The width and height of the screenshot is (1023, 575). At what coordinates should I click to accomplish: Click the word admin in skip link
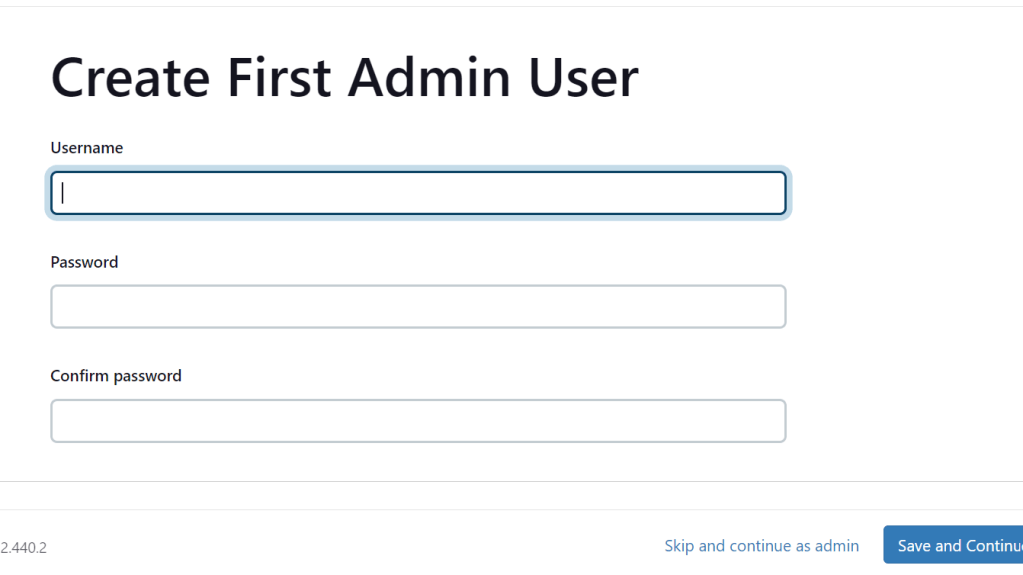pos(836,546)
